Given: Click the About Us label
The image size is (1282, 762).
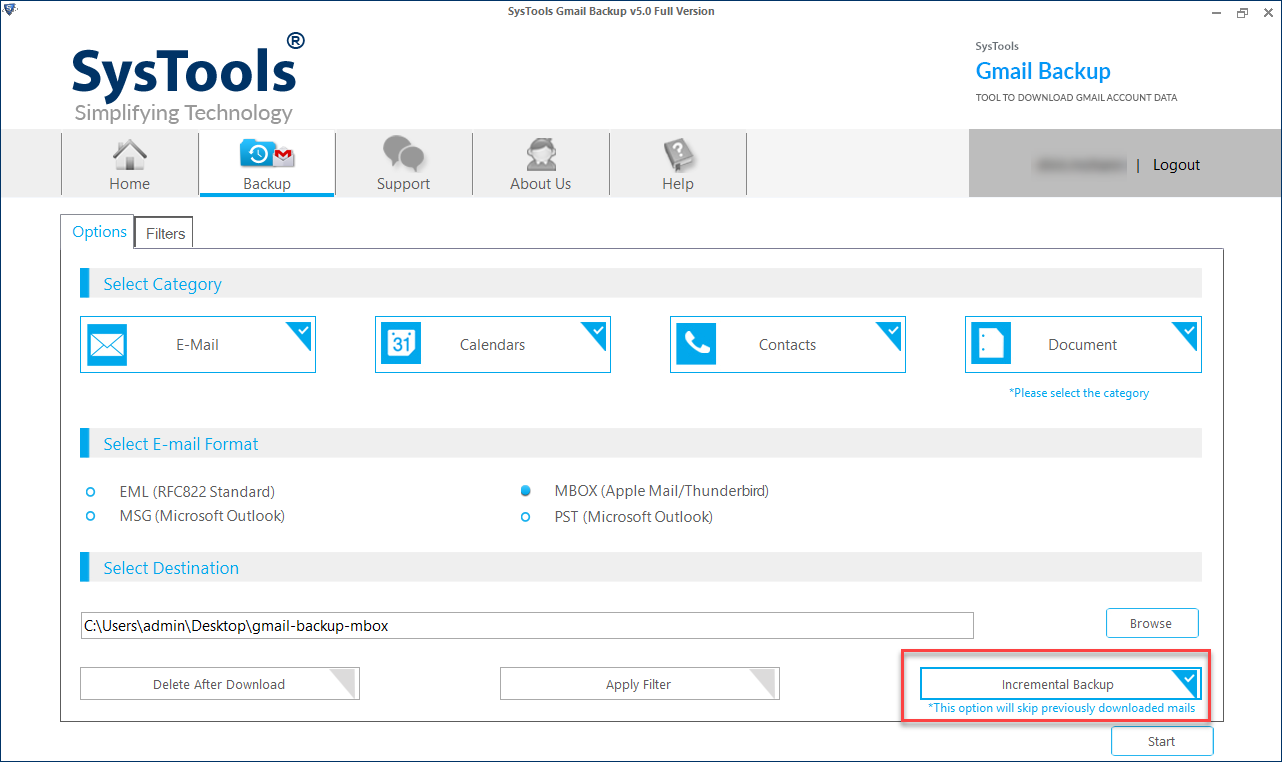Looking at the screenshot, I should tap(541, 184).
